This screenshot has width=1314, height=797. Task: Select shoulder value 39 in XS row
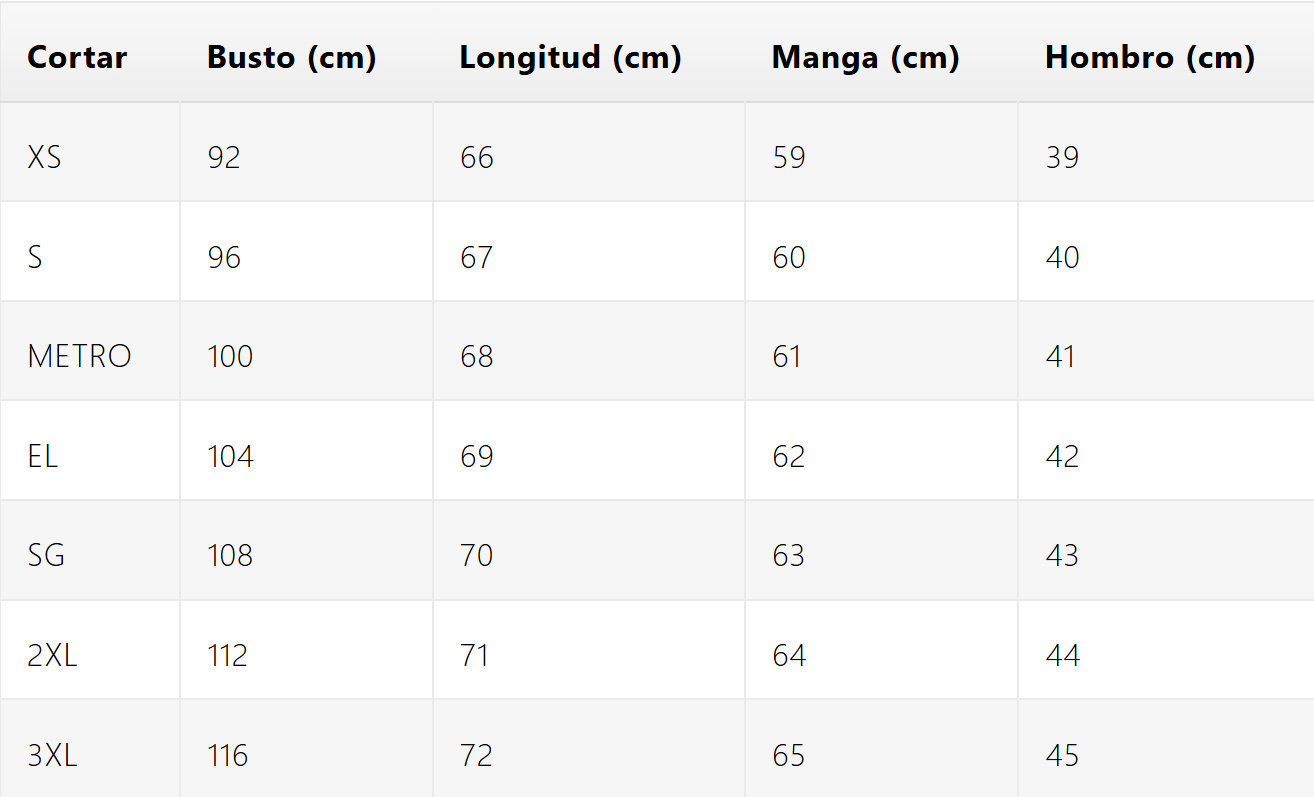[x=1062, y=158]
